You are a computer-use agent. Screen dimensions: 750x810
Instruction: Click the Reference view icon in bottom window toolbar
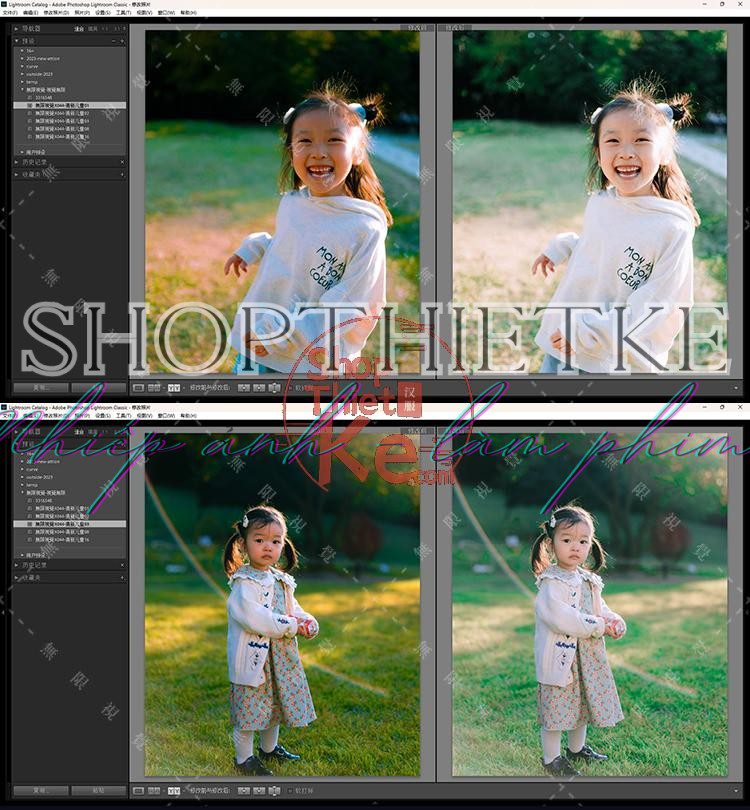click(x=154, y=790)
